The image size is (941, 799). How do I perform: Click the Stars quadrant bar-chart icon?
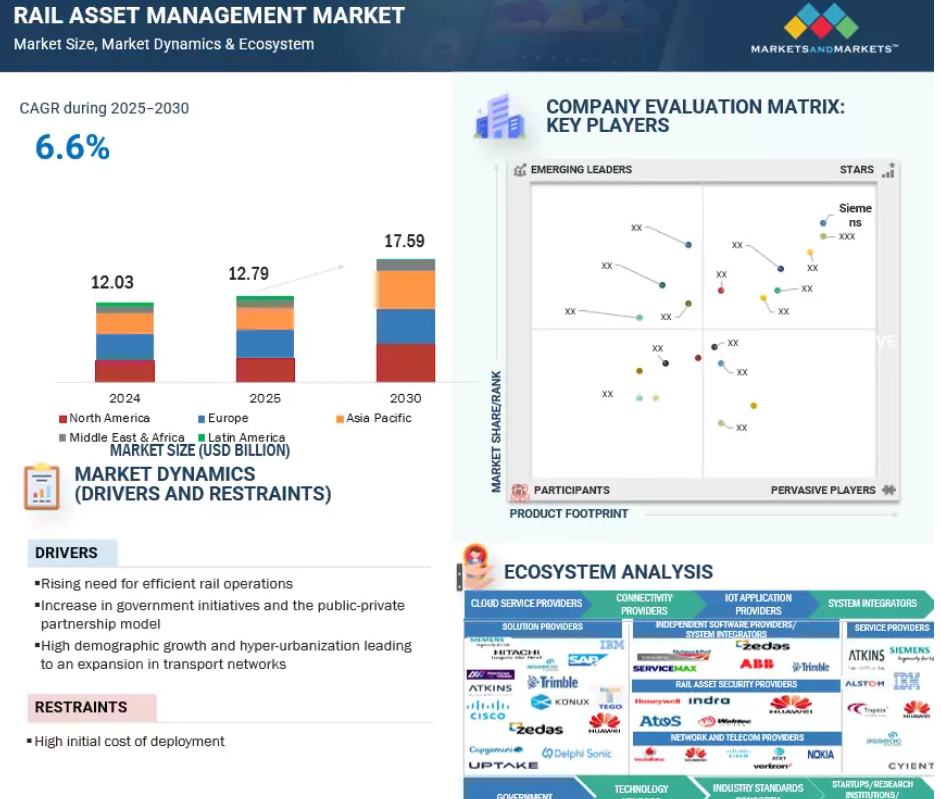(889, 170)
